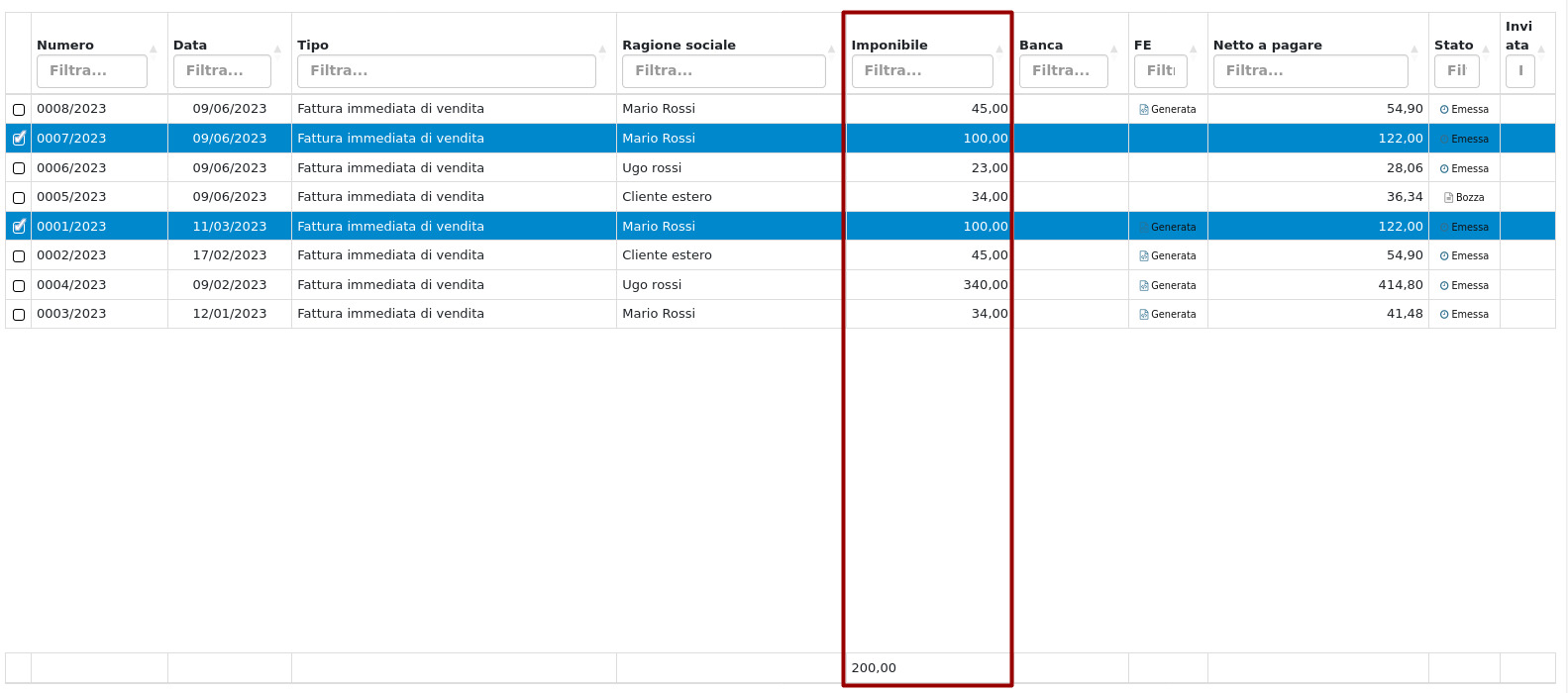Click the Tipo column header

[313, 46]
